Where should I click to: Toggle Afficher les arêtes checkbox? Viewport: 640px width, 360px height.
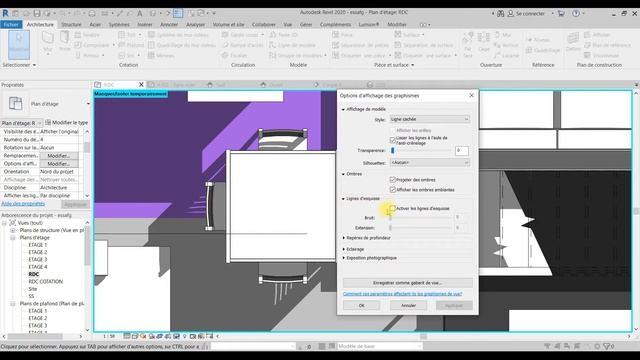pos(393,130)
